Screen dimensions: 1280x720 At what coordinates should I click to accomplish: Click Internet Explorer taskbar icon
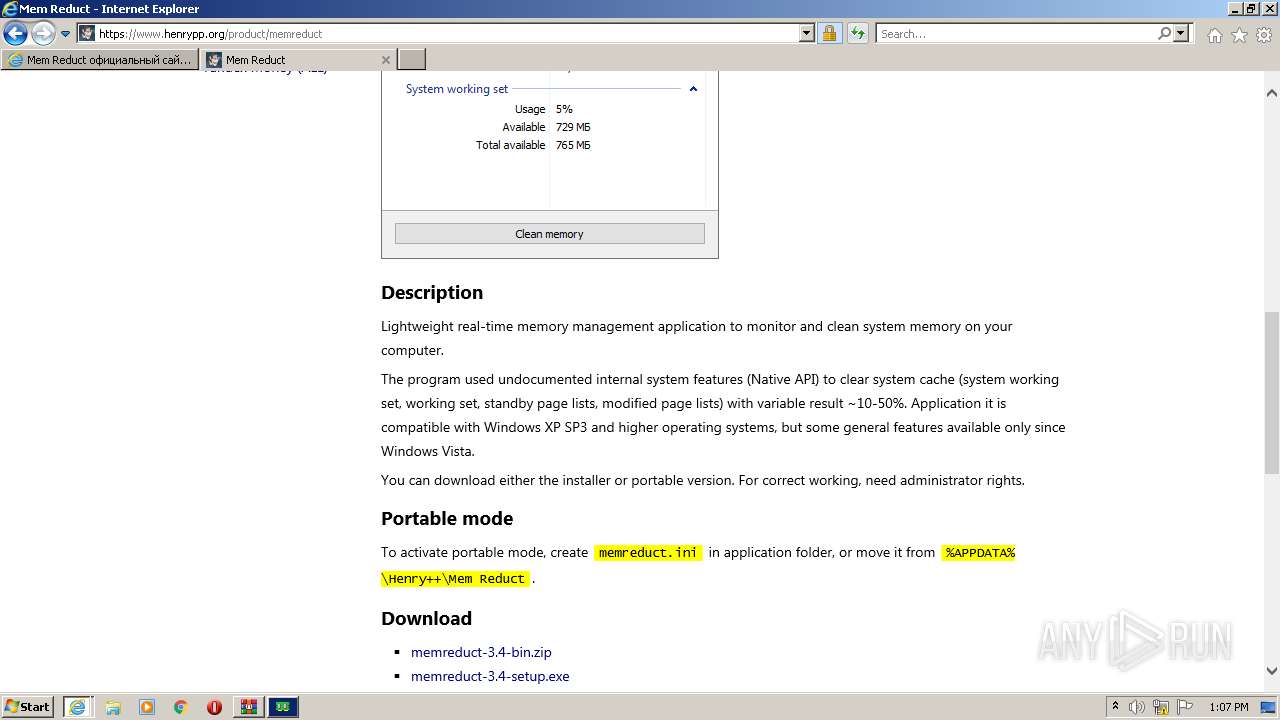(x=77, y=707)
